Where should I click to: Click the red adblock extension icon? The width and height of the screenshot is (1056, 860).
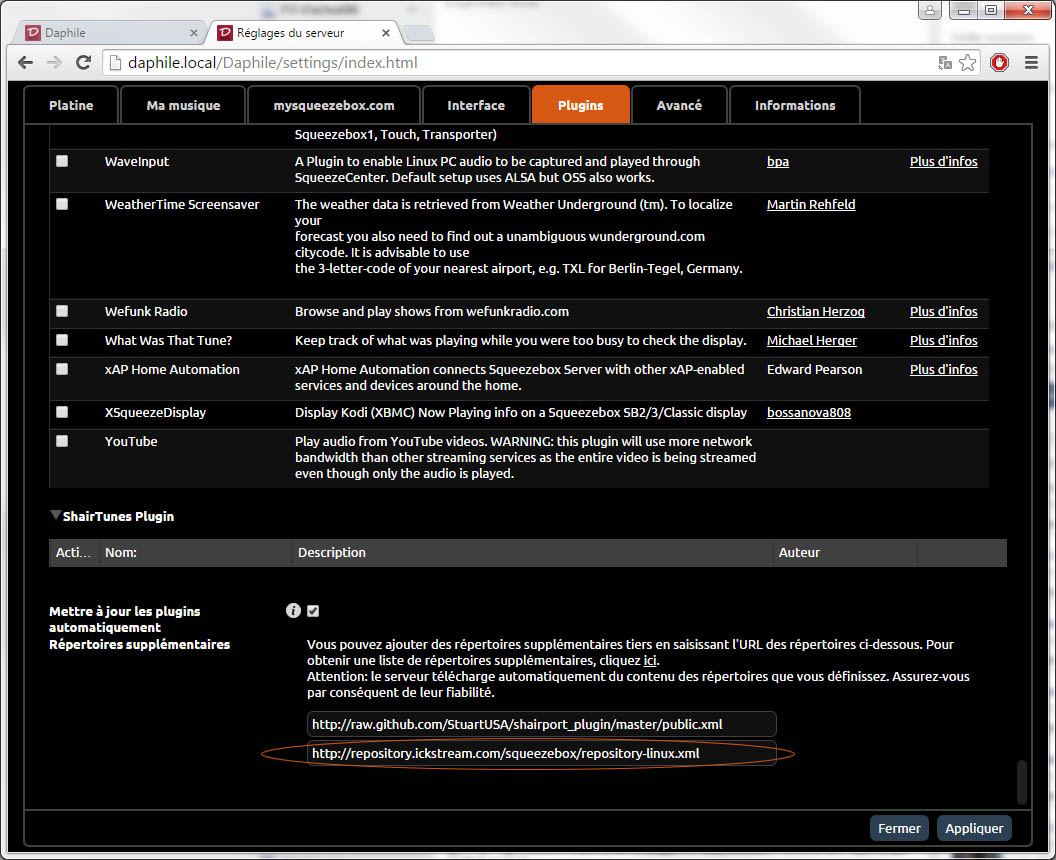coord(999,63)
